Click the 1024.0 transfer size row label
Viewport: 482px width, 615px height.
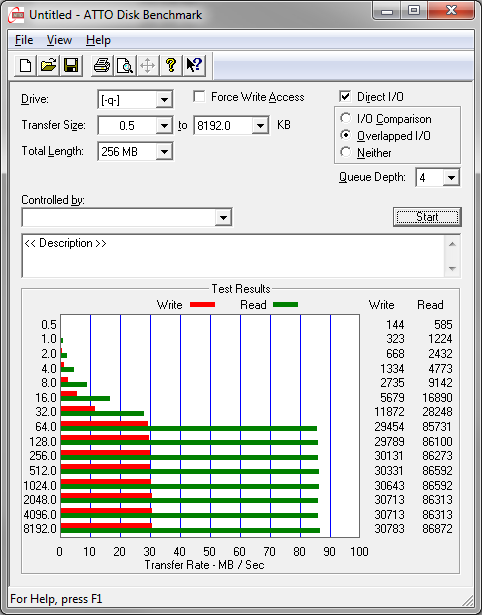pyautogui.click(x=40, y=486)
